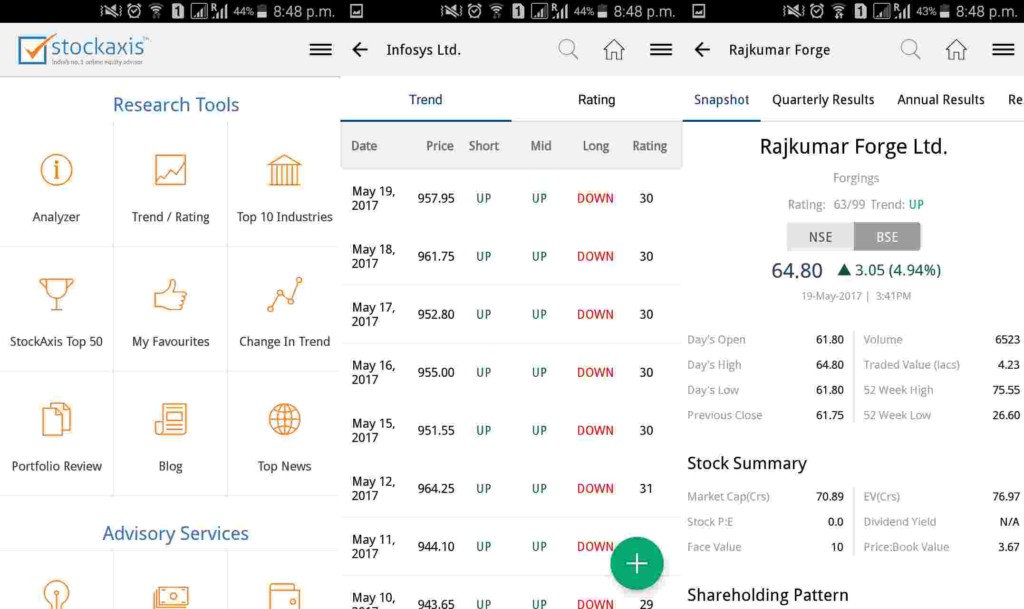Switch exchange to BSE

coord(887,237)
